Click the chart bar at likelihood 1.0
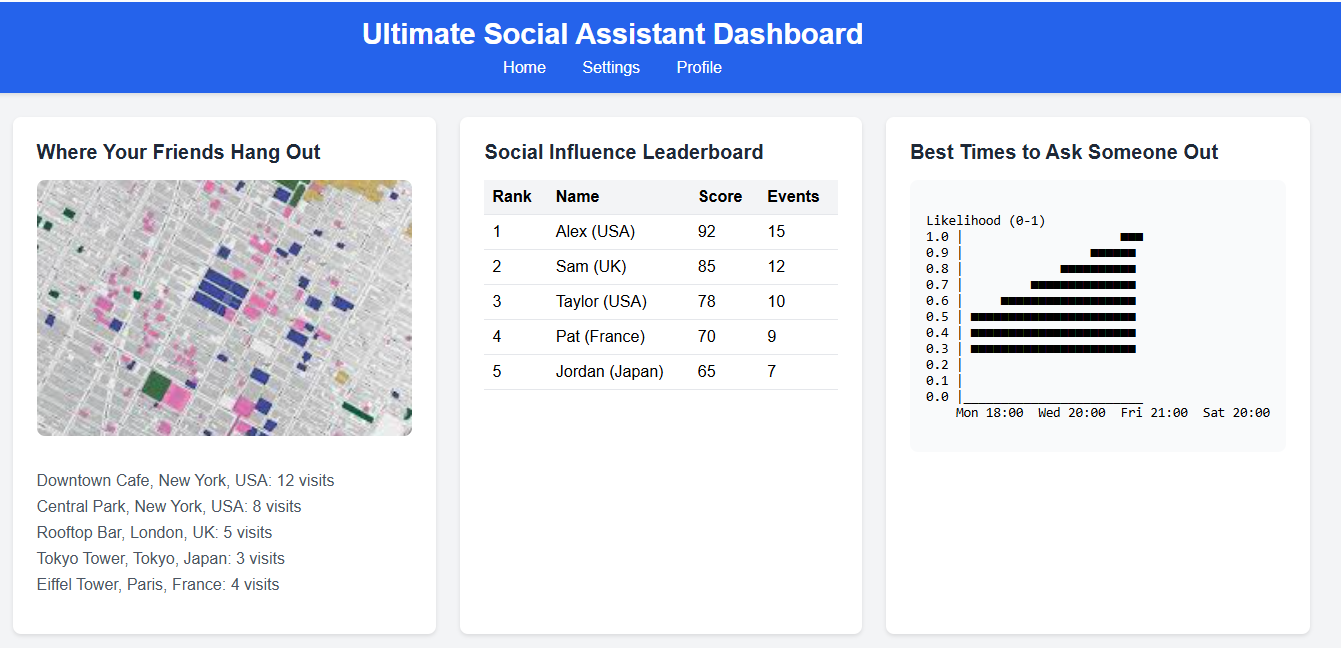Image resolution: width=1341 pixels, height=648 pixels. tap(1132, 237)
